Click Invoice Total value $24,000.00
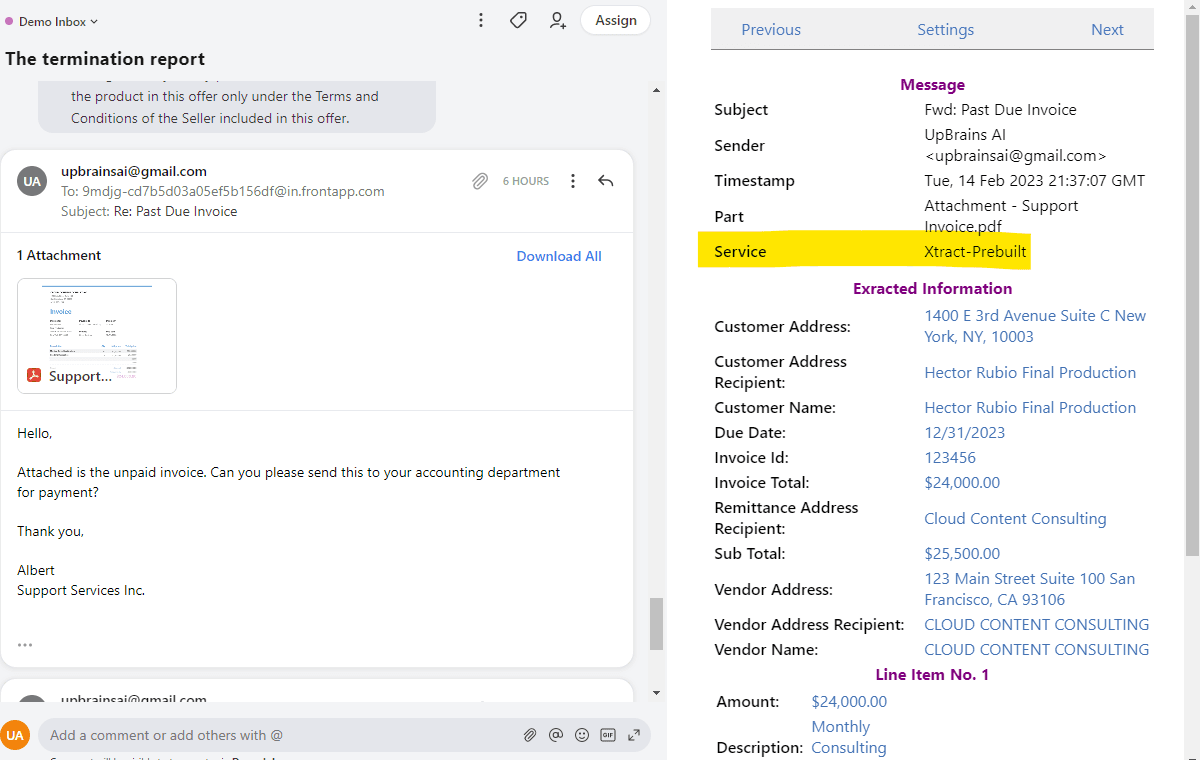Image resolution: width=1200 pixels, height=760 pixels. tap(962, 483)
